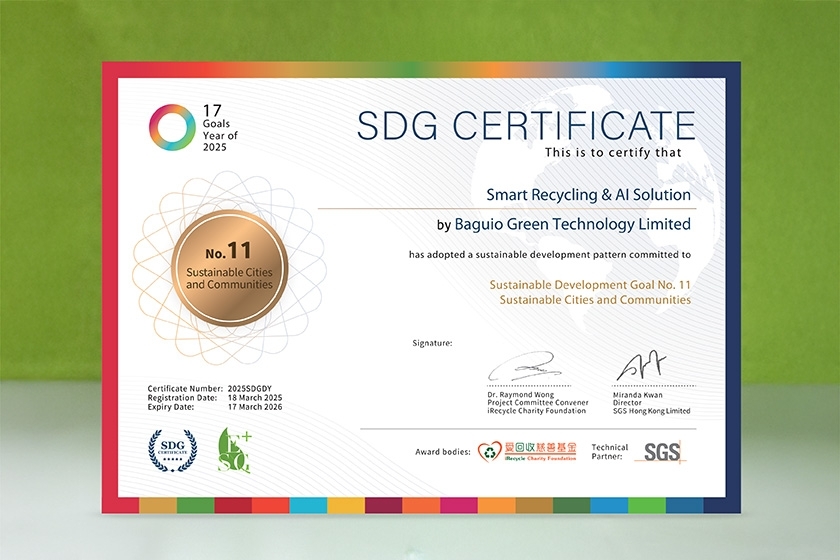Click 'has adopted a sustainable development pattern' line
840x560 pixels.
[x=550, y=255]
